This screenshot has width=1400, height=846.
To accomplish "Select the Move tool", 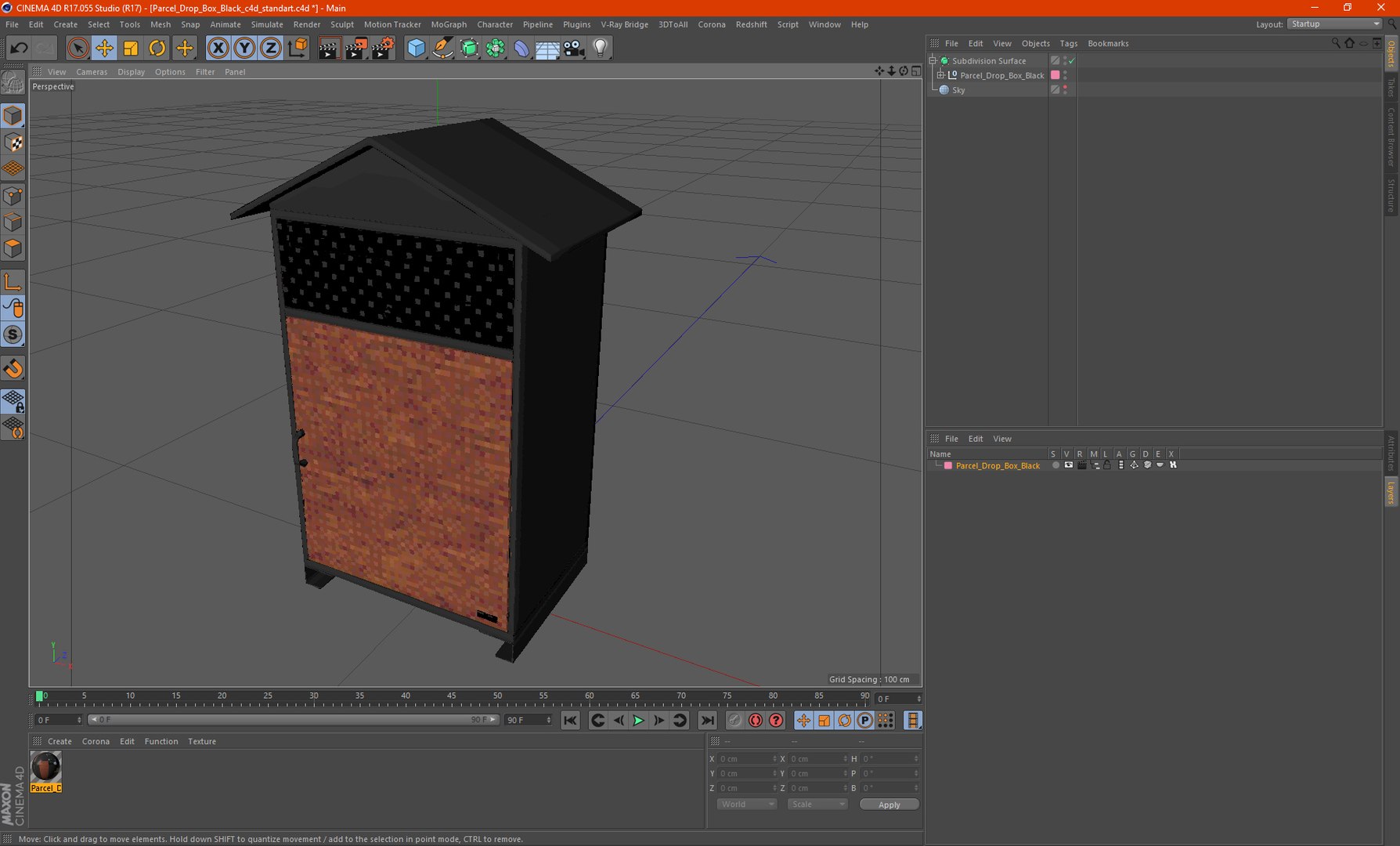I will tap(104, 49).
